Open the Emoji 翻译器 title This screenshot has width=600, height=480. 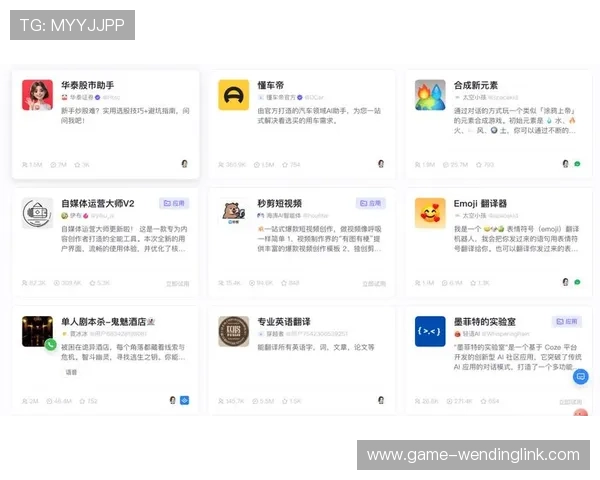(x=480, y=203)
